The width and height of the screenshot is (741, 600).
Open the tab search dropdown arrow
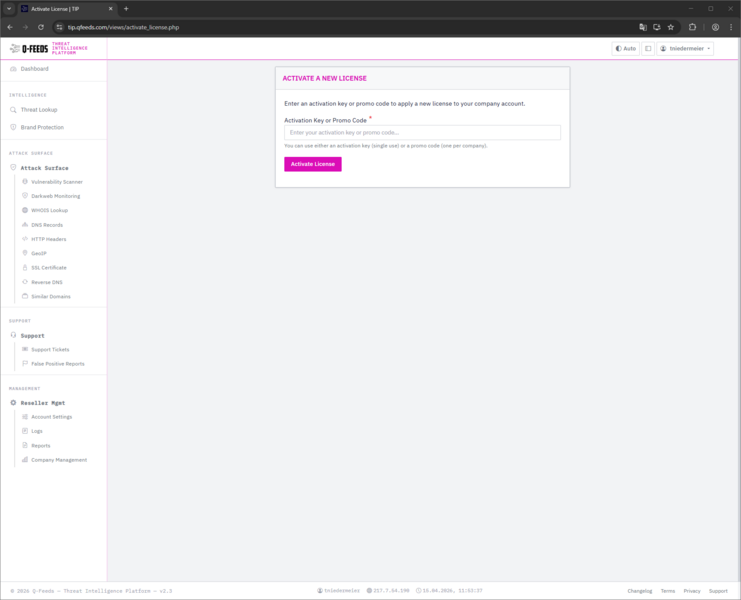(x=9, y=9)
